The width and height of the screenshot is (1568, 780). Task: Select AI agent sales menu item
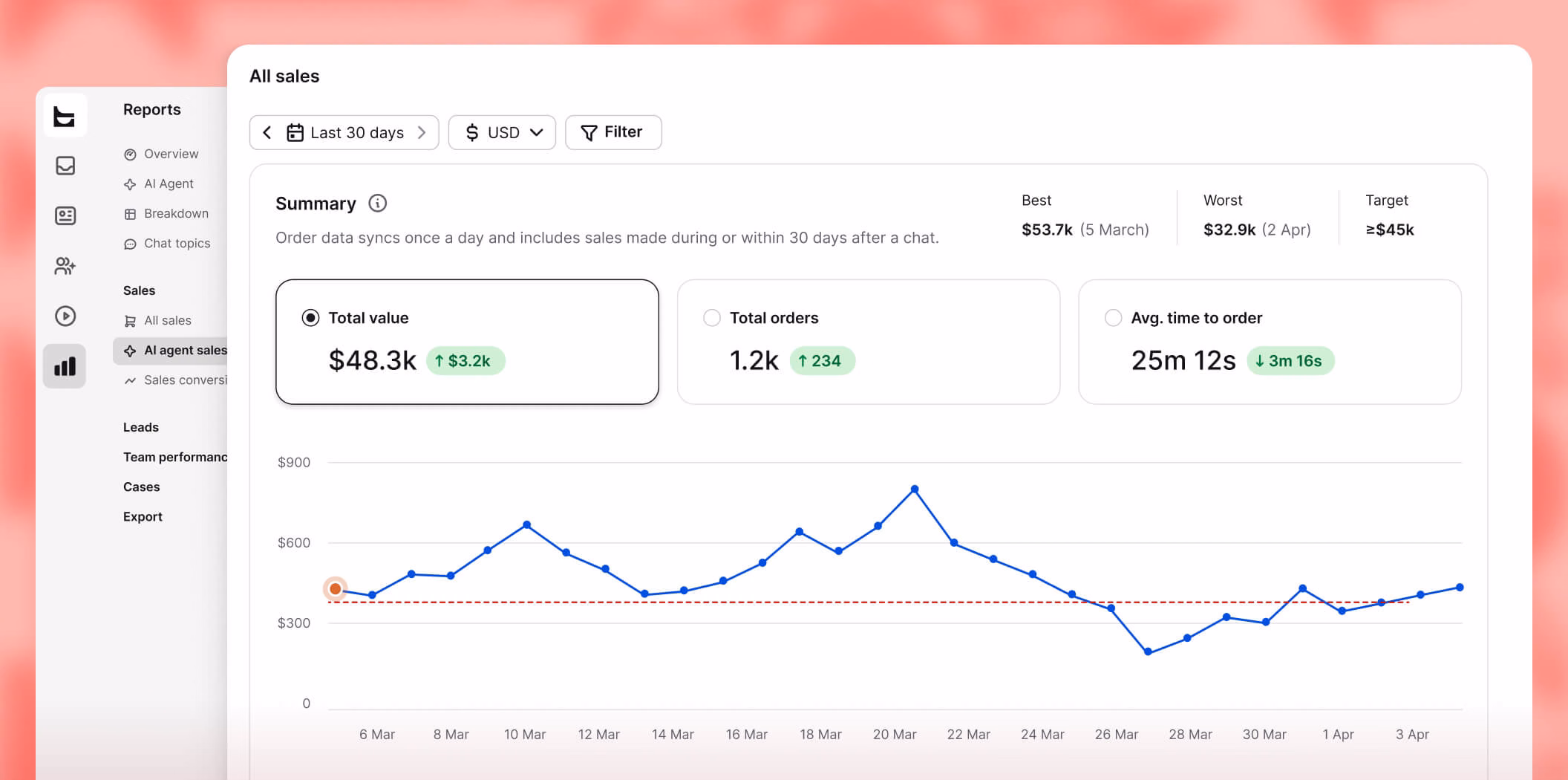coord(171,350)
